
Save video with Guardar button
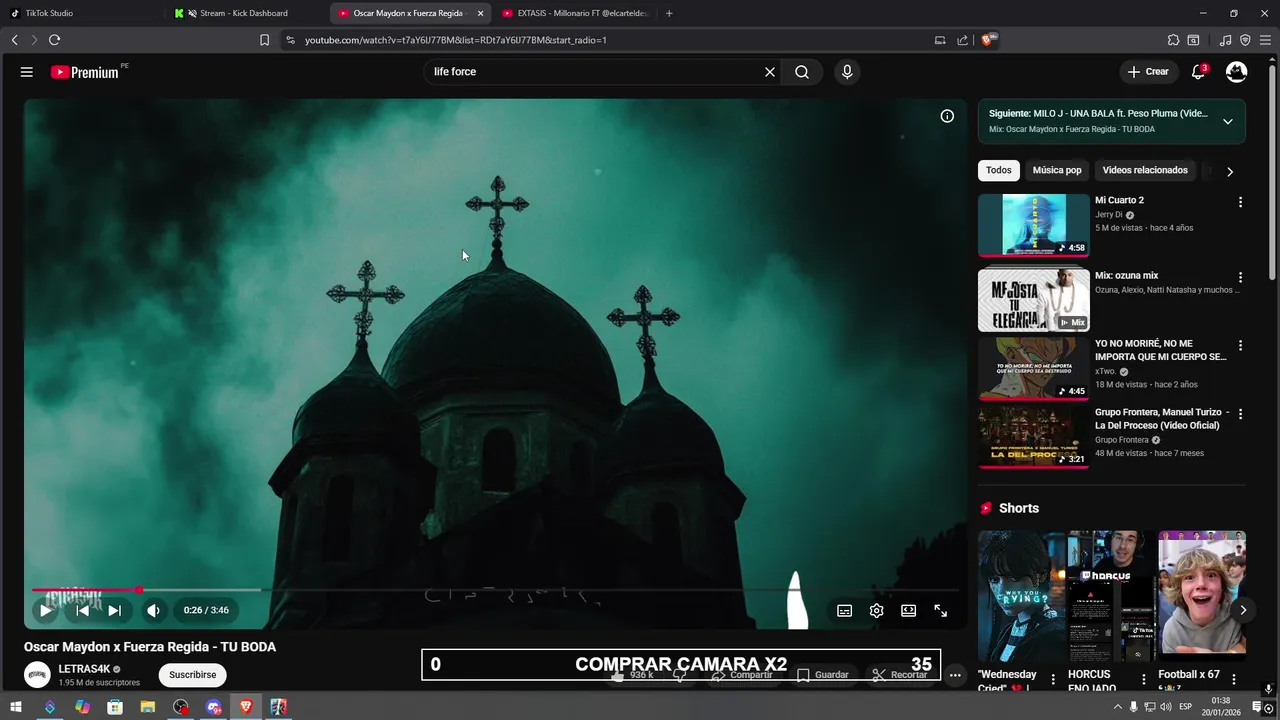point(824,675)
